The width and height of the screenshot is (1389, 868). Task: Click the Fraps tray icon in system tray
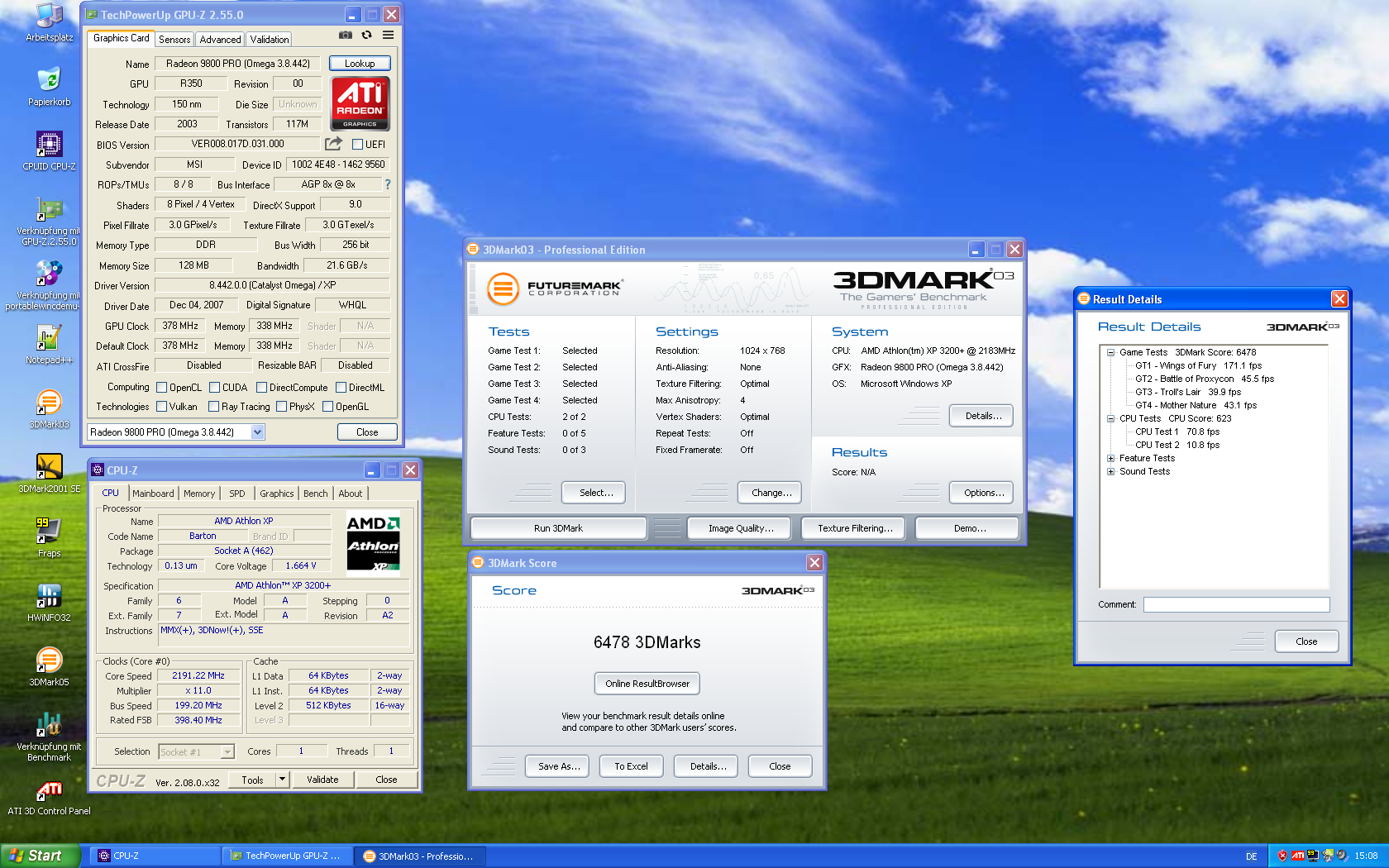[1313, 856]
